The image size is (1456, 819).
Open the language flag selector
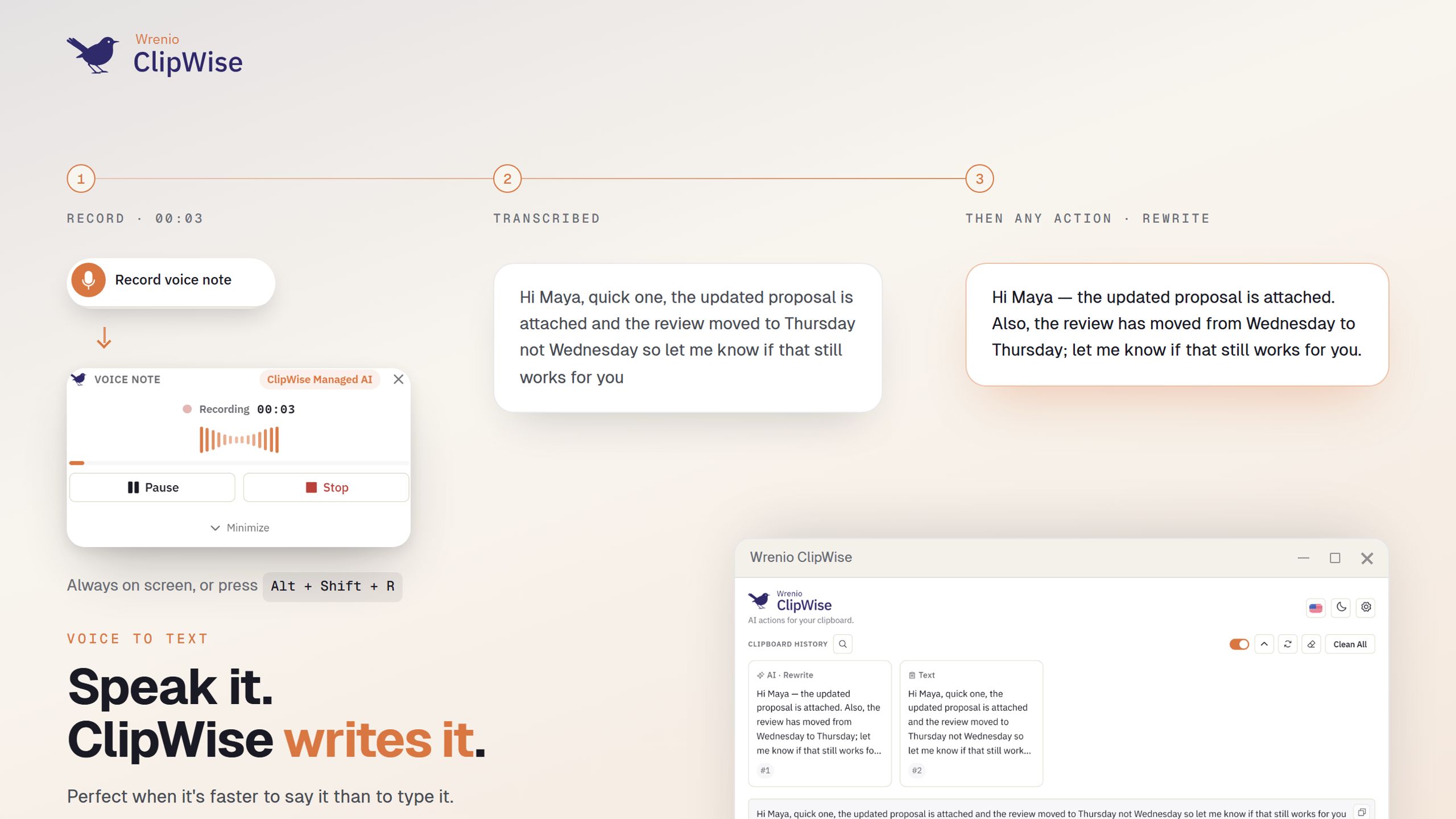[1316, 607]
